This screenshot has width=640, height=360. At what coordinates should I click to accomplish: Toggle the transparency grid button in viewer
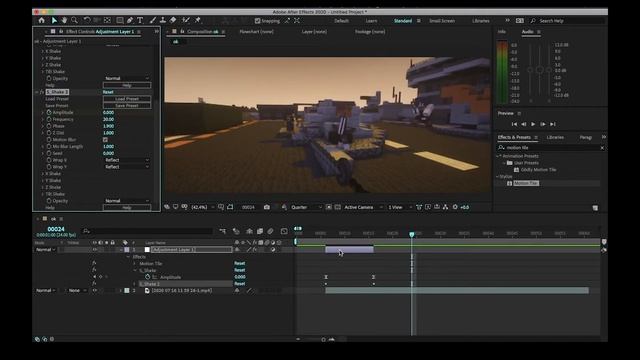coord(338,207)
